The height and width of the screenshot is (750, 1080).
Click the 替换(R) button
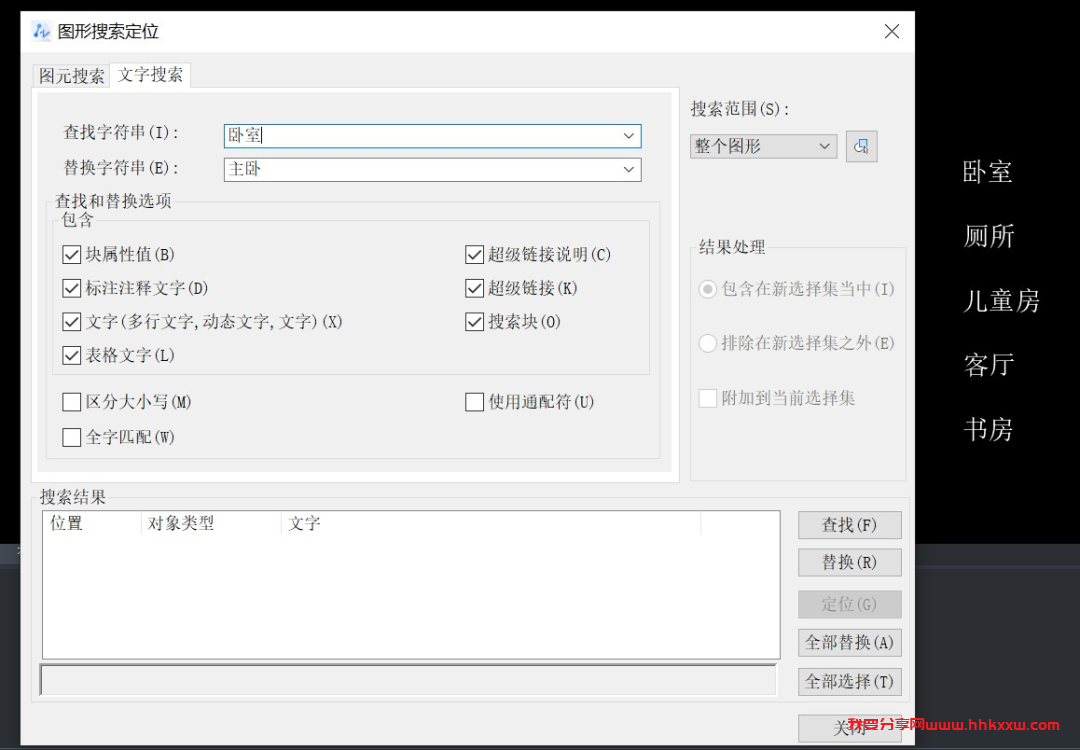[x=849, y=563]
